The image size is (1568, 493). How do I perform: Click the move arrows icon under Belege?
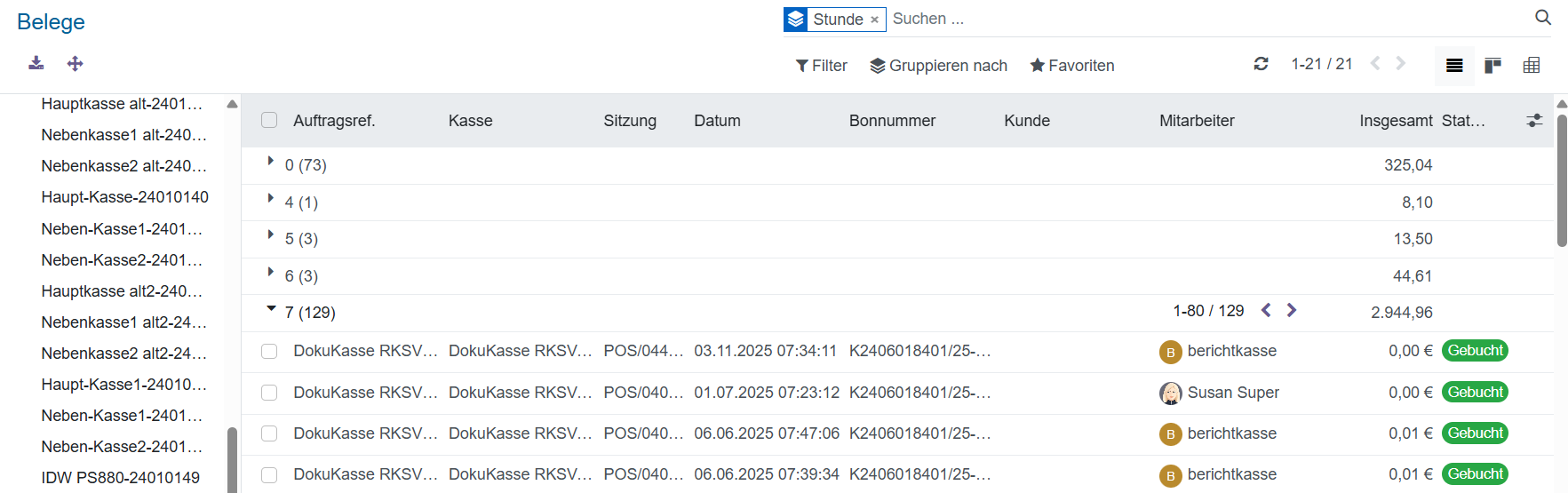click(76, 63)
